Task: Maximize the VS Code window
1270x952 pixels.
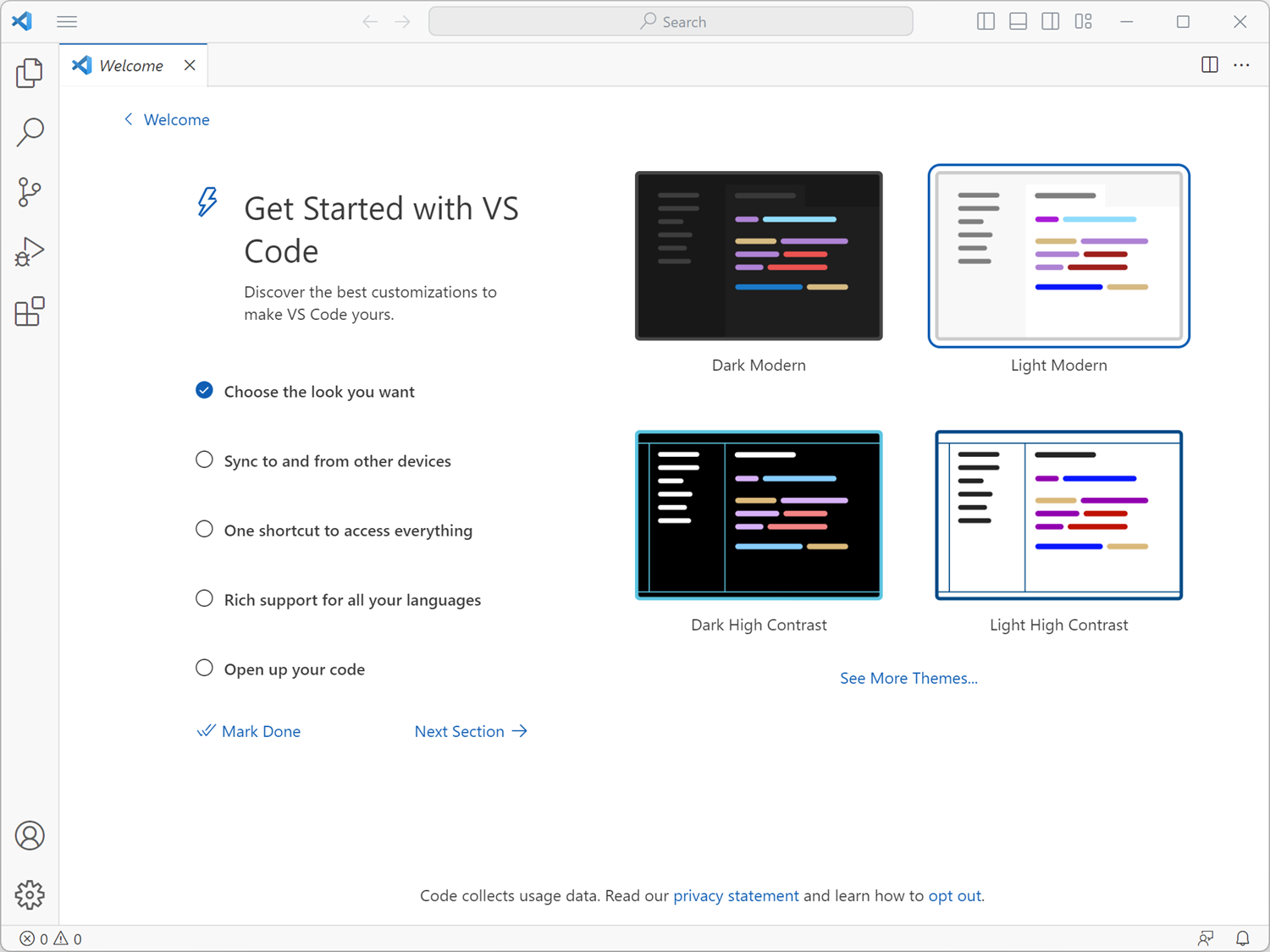Action: click(x=1183, y=21)
